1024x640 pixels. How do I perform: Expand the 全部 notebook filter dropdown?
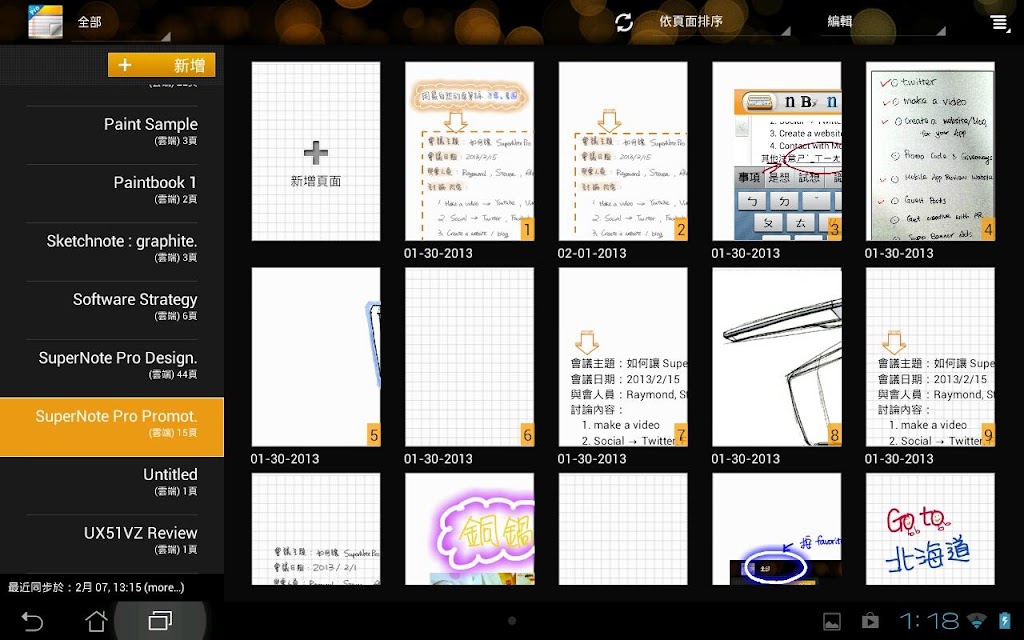point(121,22)
